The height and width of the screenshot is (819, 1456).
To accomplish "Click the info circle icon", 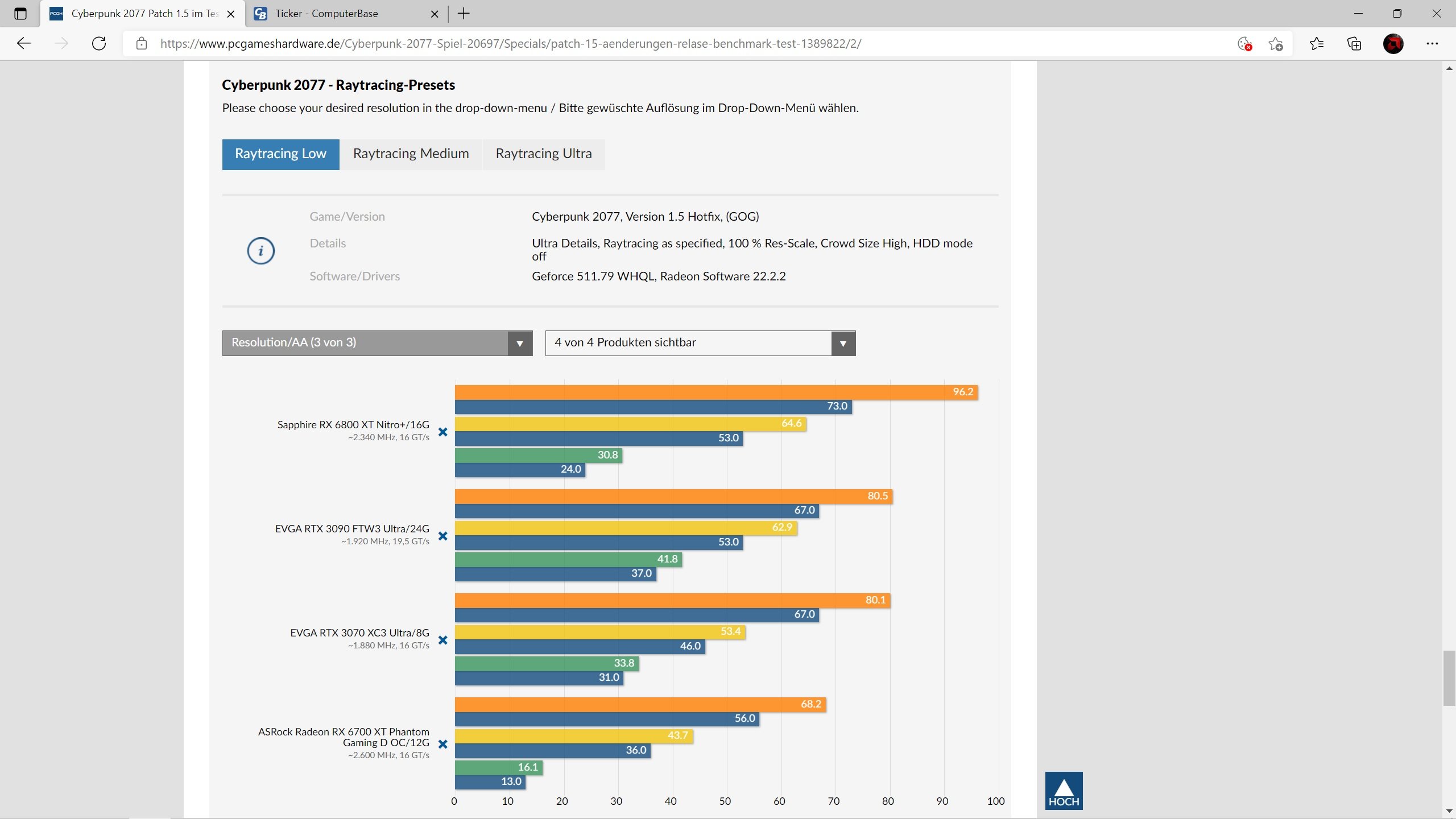I will coord(260,251).
